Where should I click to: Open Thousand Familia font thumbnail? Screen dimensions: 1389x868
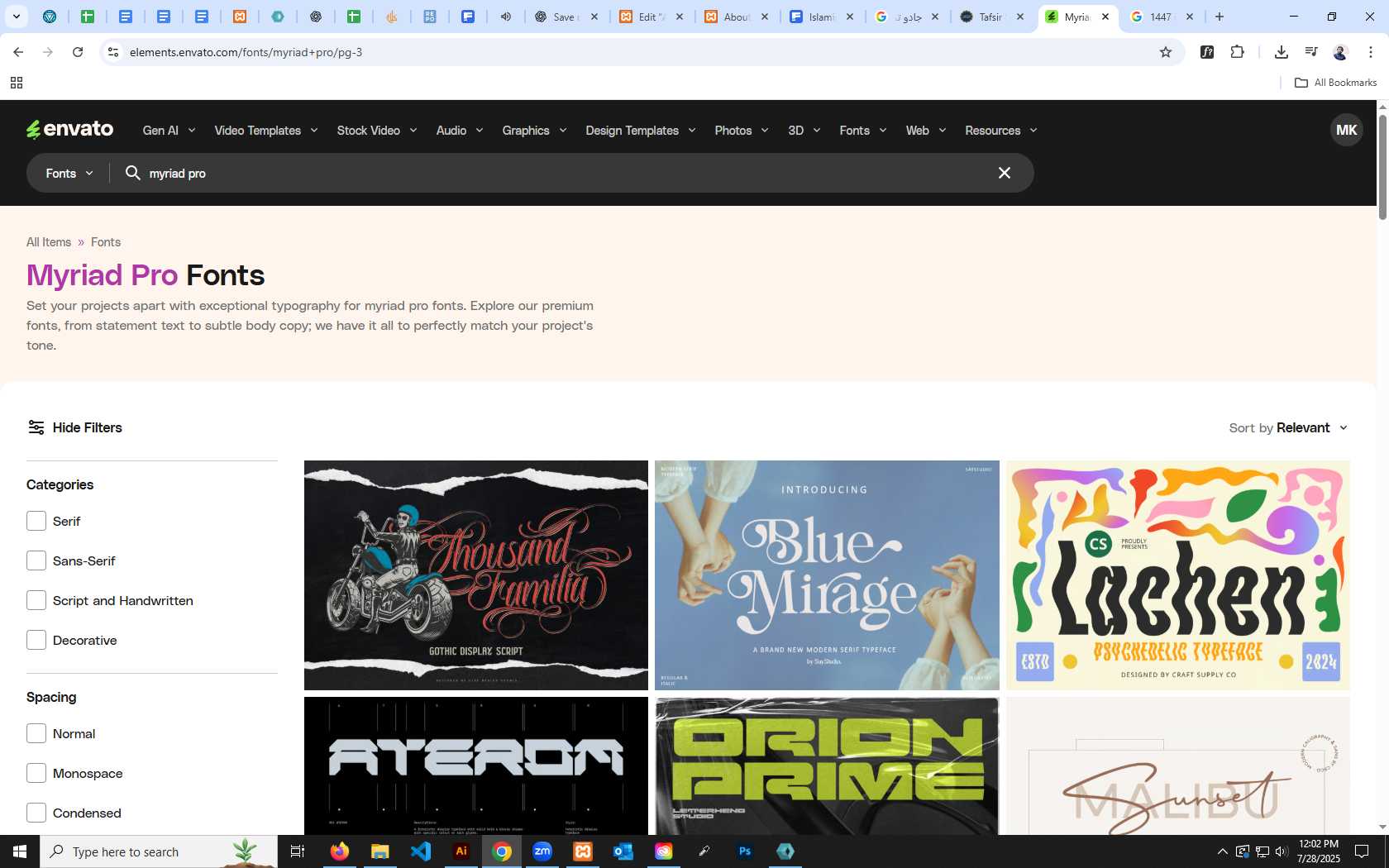476,575
